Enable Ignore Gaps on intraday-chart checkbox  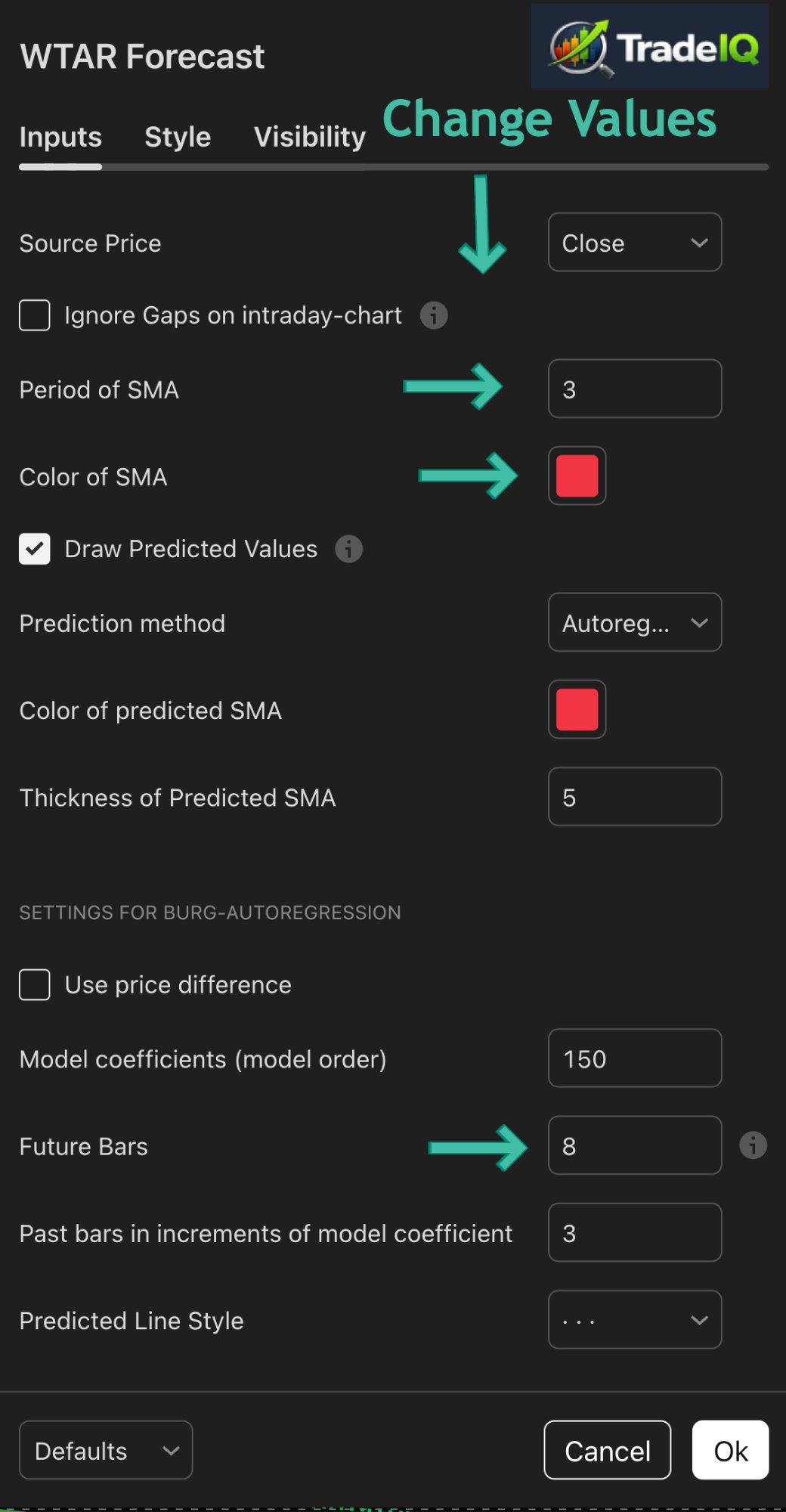[x=35, y=315]
